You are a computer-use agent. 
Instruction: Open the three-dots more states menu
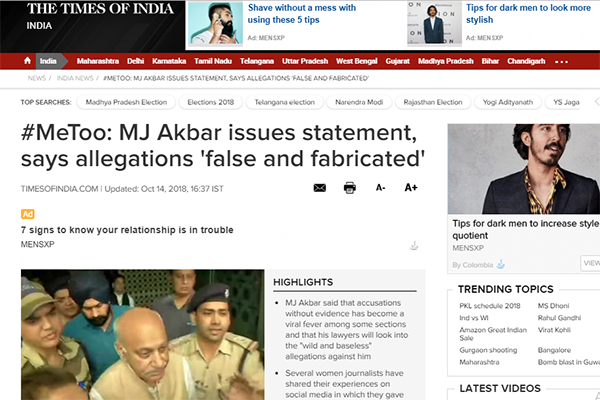point(561,62)
